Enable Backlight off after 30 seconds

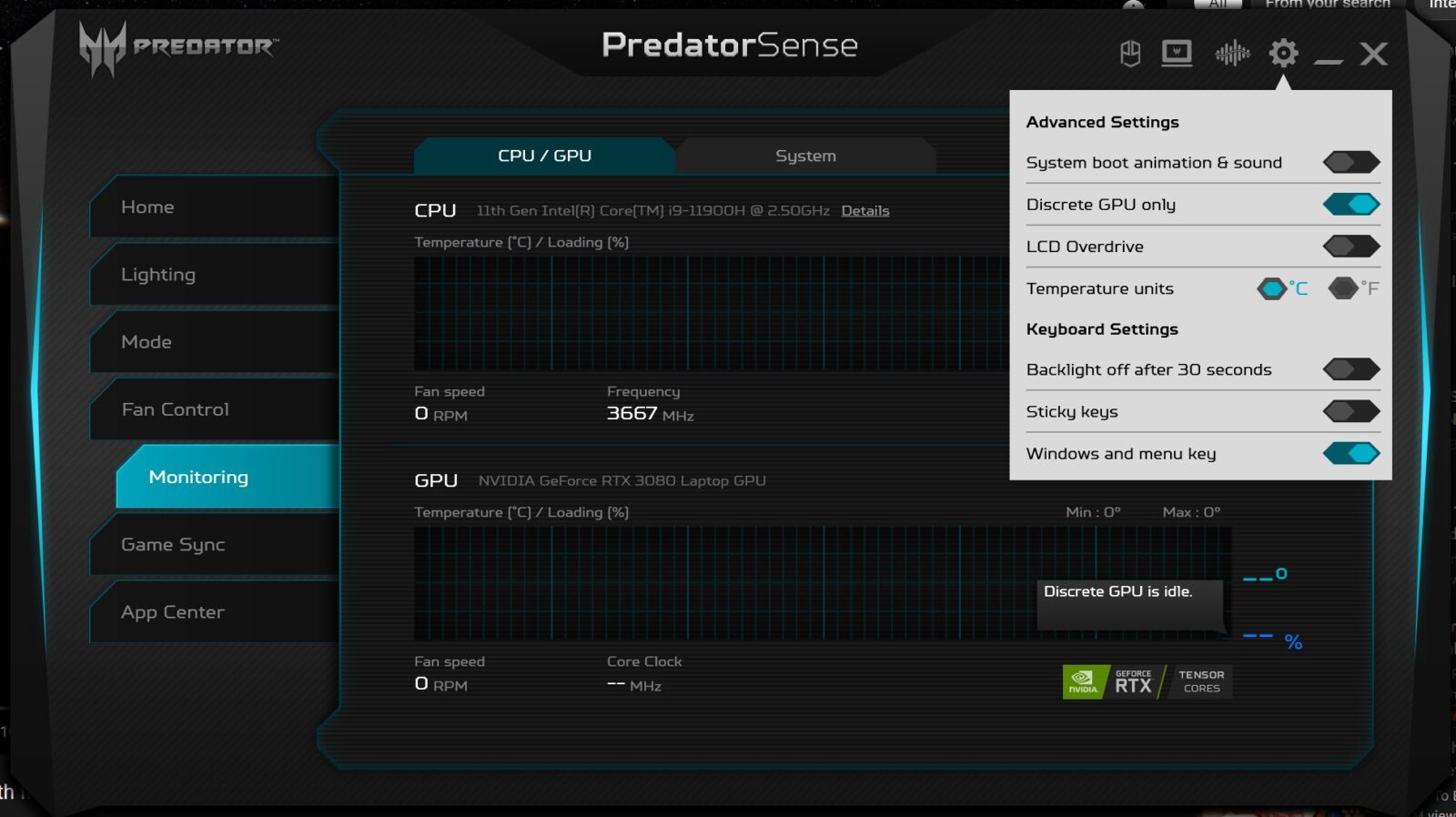[1351, 369]
